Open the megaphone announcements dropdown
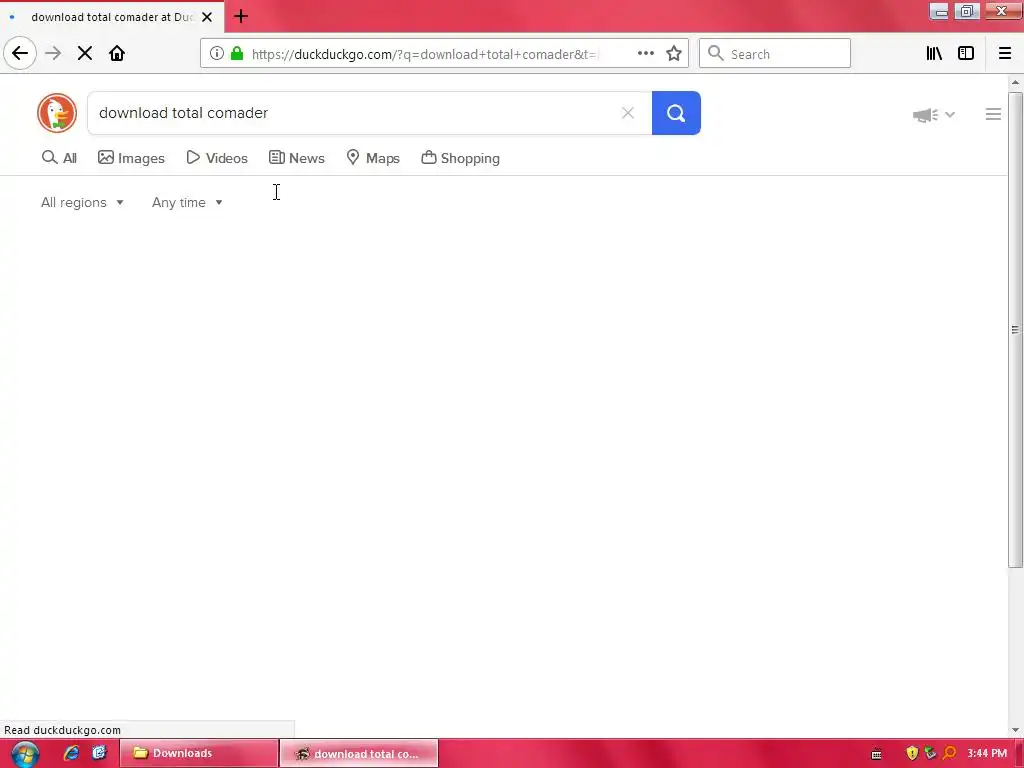 934,115
